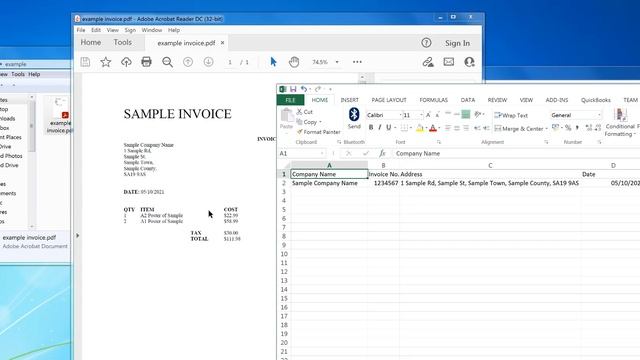Save the workbook from Excel quick access toolbar
Image resolution: width=640 pixels, height=360 pixels.
pos(293,89)
